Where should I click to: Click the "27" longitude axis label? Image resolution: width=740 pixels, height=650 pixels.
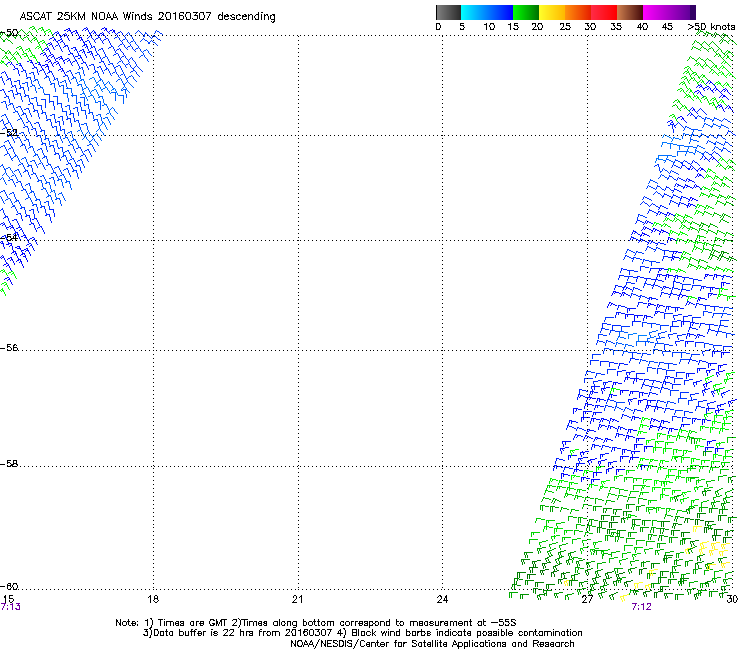click(x=587, y=599)
